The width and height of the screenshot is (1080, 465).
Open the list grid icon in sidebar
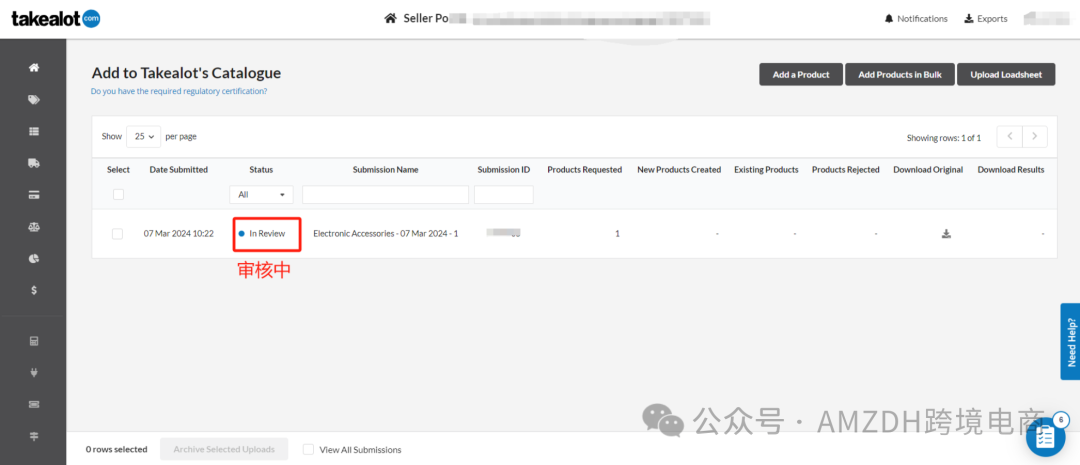click(33, 132)
